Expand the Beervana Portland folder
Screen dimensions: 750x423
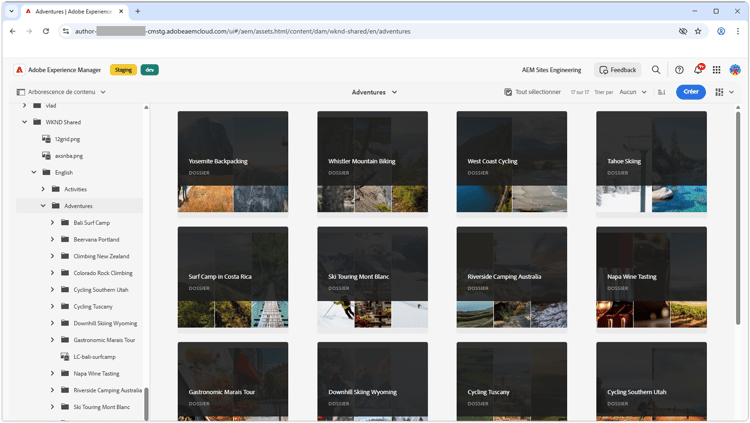click(53, 239)
